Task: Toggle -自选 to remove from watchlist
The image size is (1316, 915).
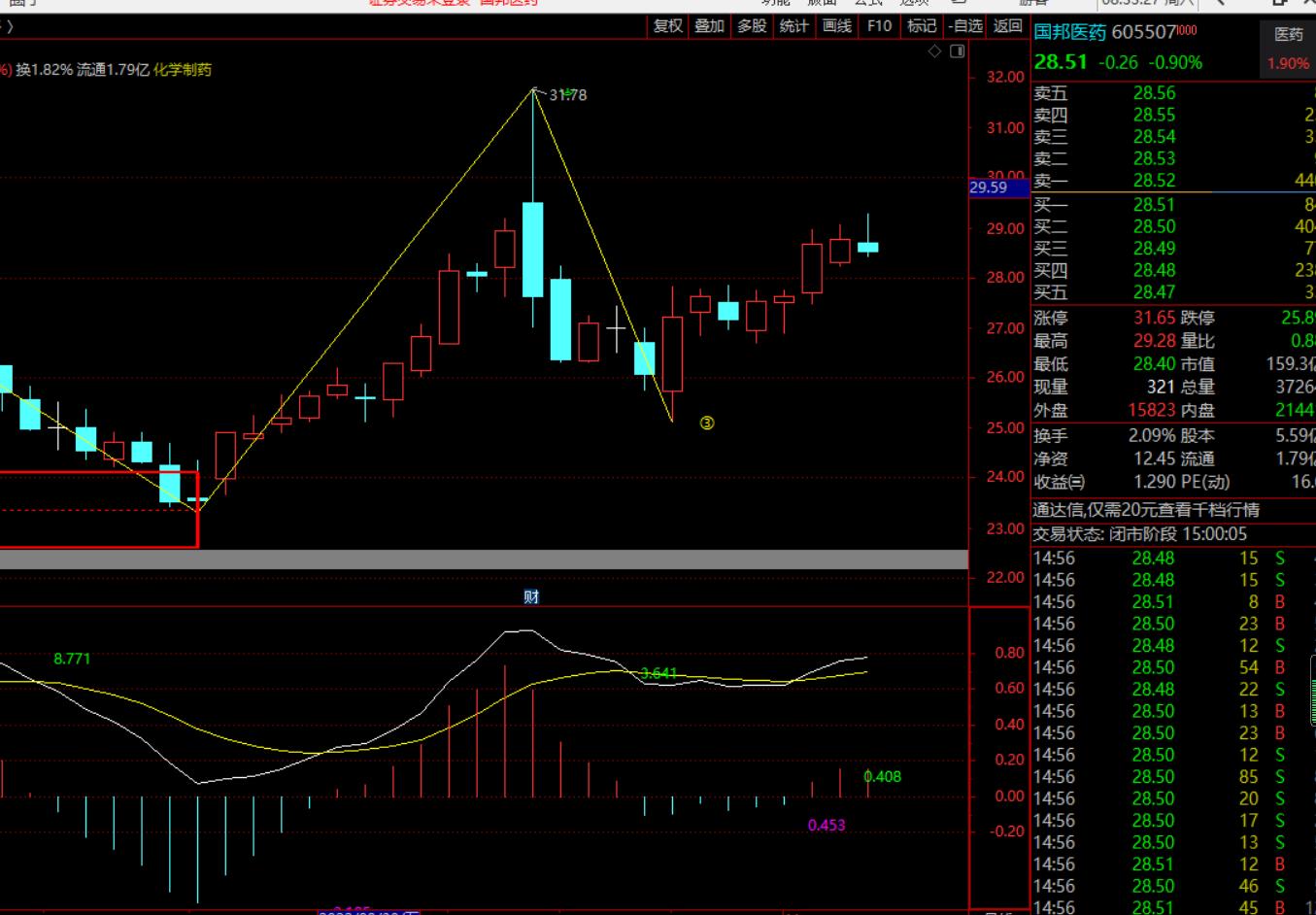Action: (964, 26)
